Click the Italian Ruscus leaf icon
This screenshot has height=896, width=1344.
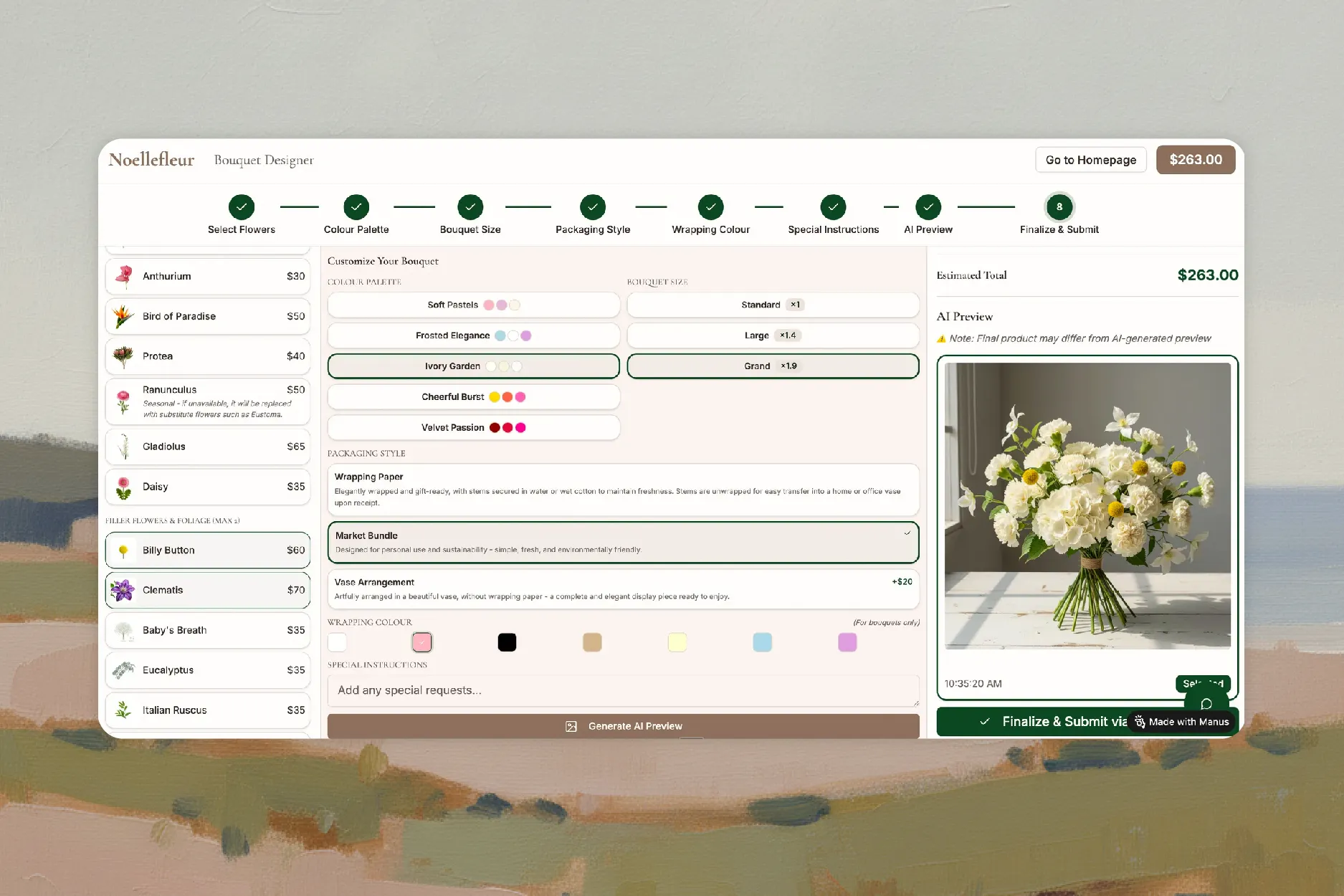pos(124,710)
